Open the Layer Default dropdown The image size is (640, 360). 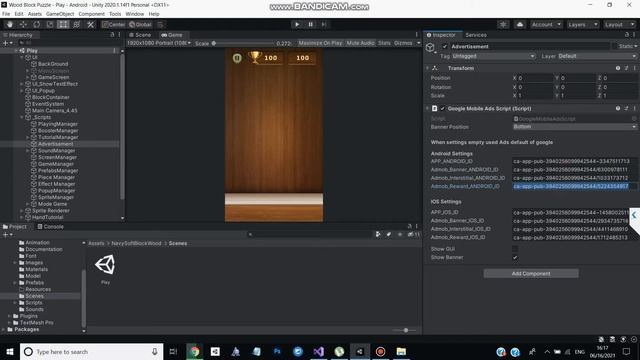[x=597, y=56]
